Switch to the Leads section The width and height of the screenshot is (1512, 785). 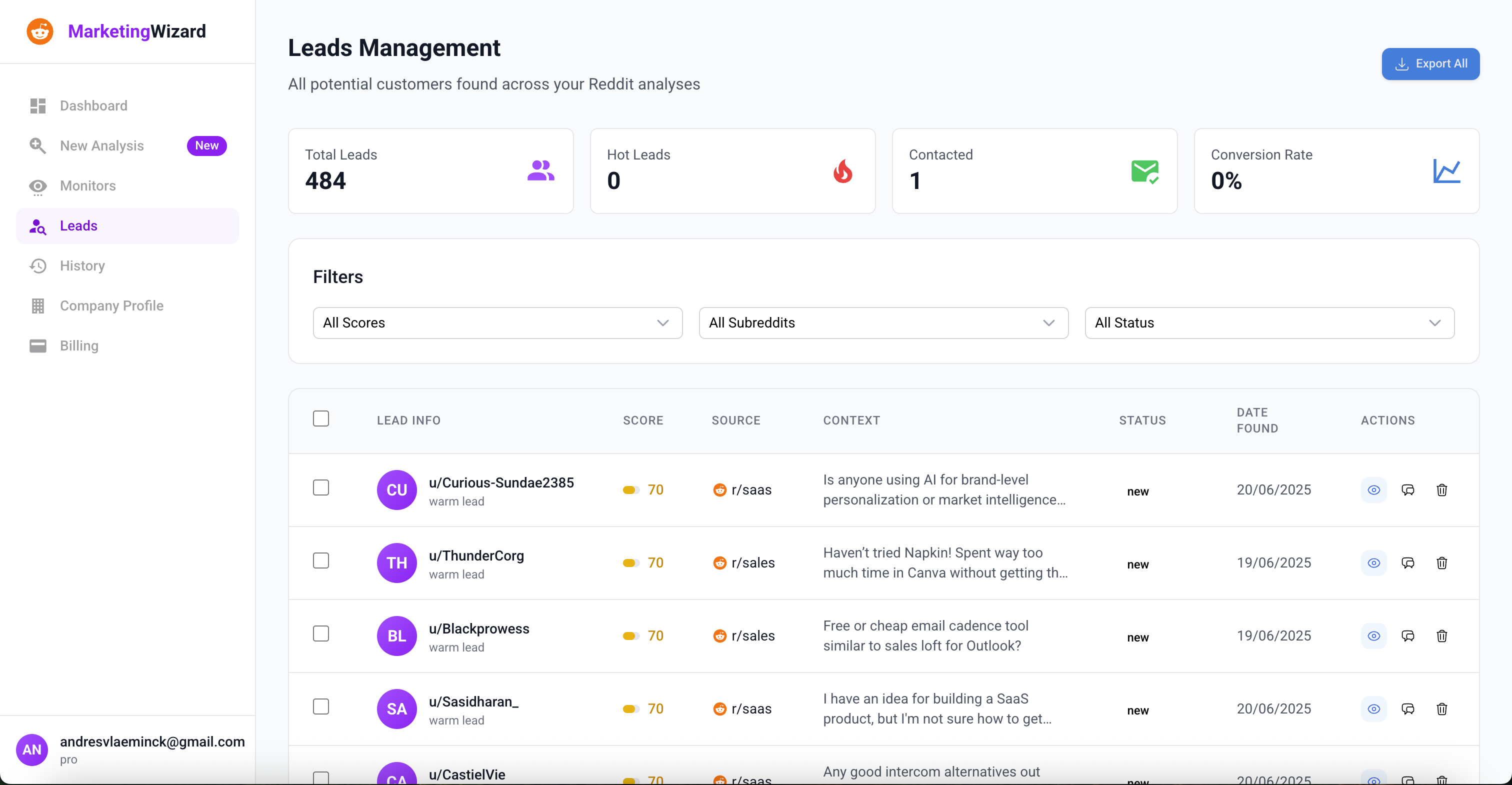[x=78, y=225]
